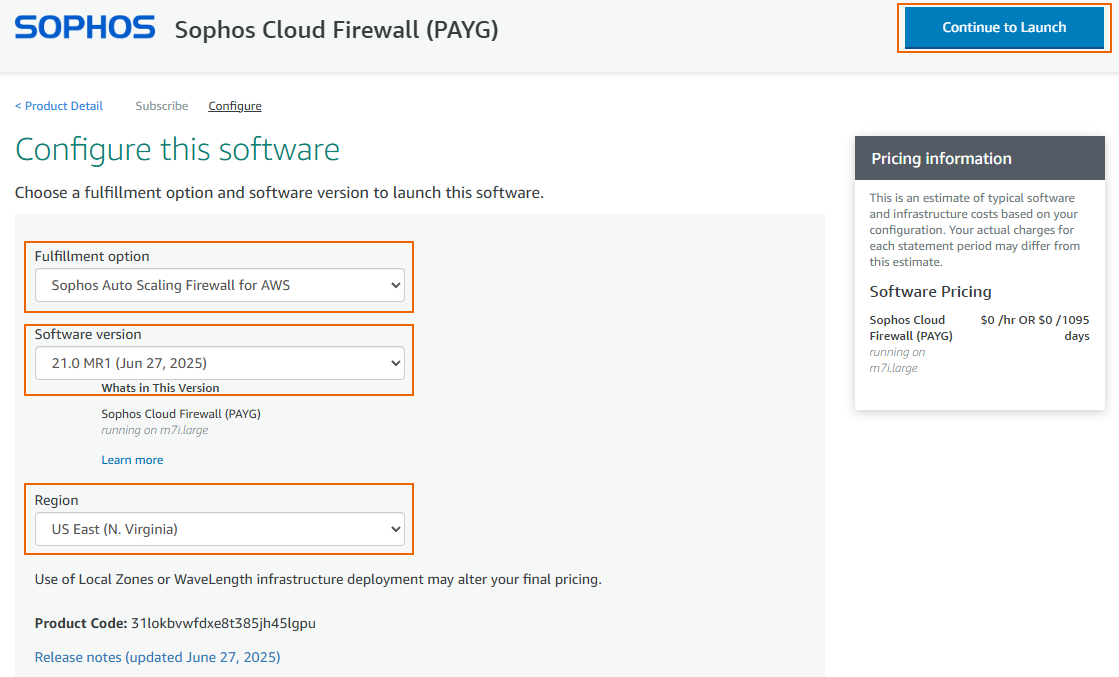Go back via the Product Detail link
Viewport: 1119px width, 677px height.
coord(58,105)
